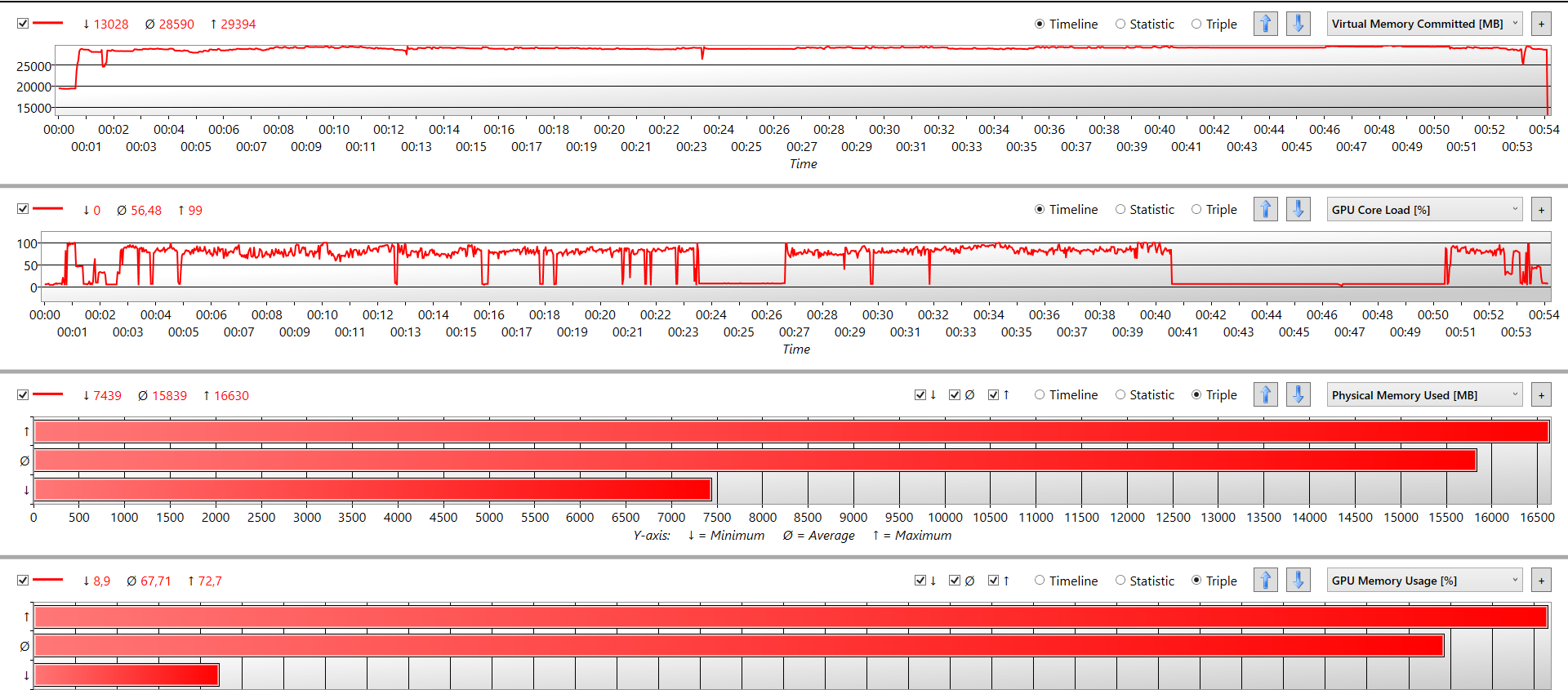Click the red line swatch for GPU Memory Usage
1568x690 pixels.
(x=48, y=580)
